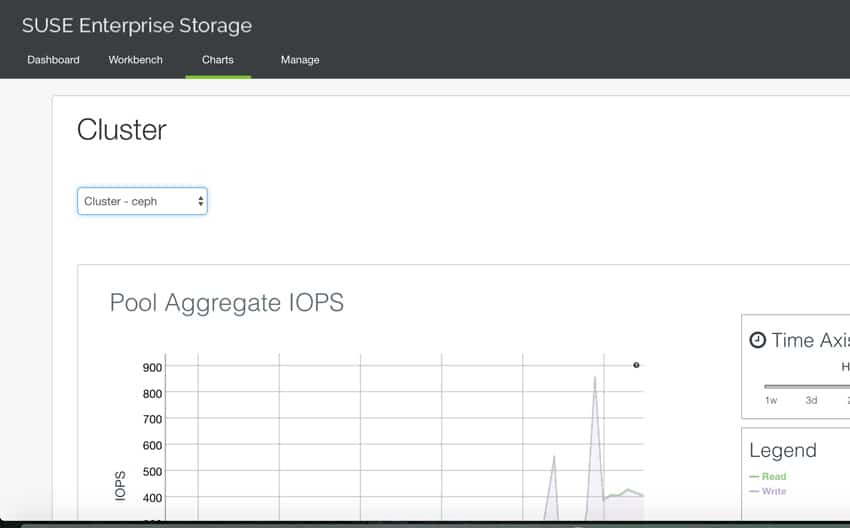This screenshot has height=528, width=850.
Task: Click the purple Write line swatch in Legend
Action: click(754, 491)
